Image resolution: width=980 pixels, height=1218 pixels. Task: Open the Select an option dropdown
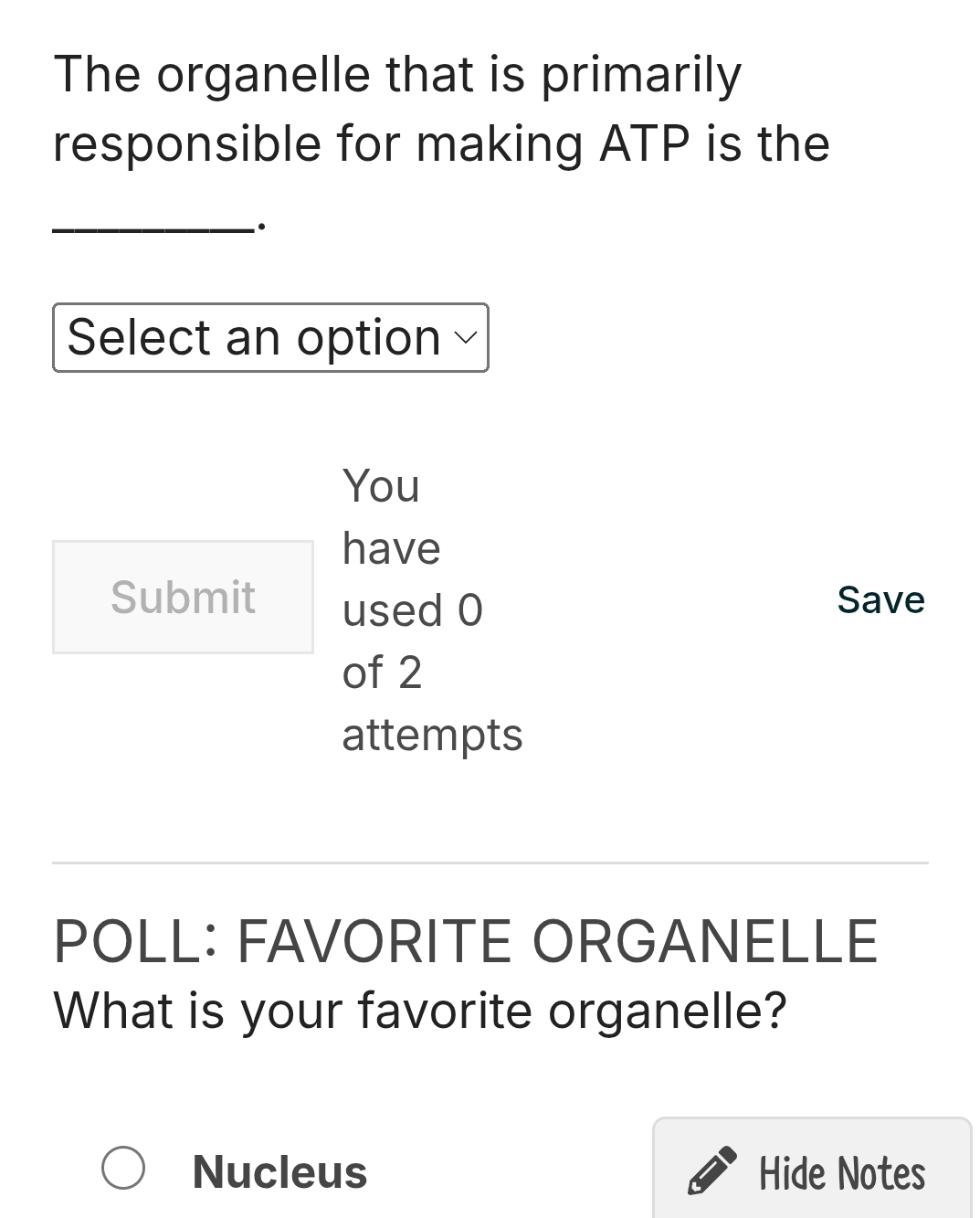click(x=270, y=338)
